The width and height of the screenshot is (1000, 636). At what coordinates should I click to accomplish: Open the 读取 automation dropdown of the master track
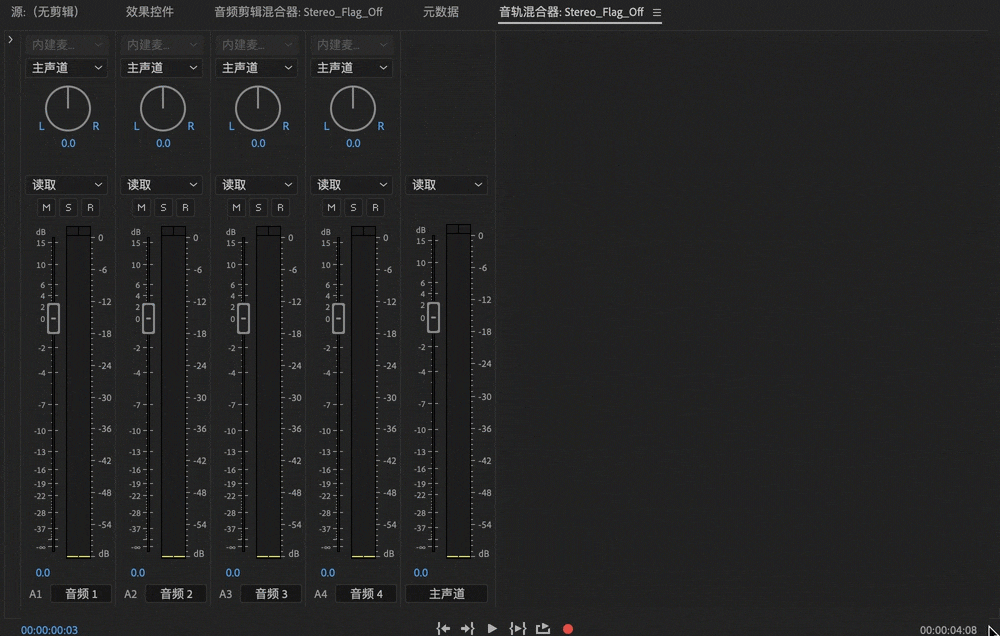(x=446, y=185)
